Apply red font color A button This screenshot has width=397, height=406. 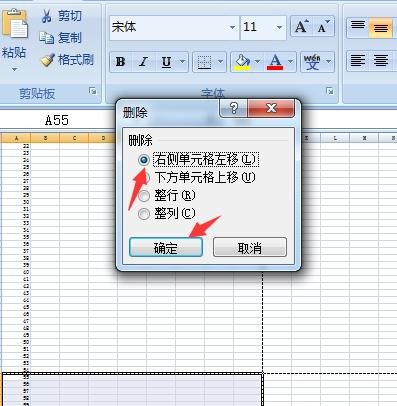point(275,62)
